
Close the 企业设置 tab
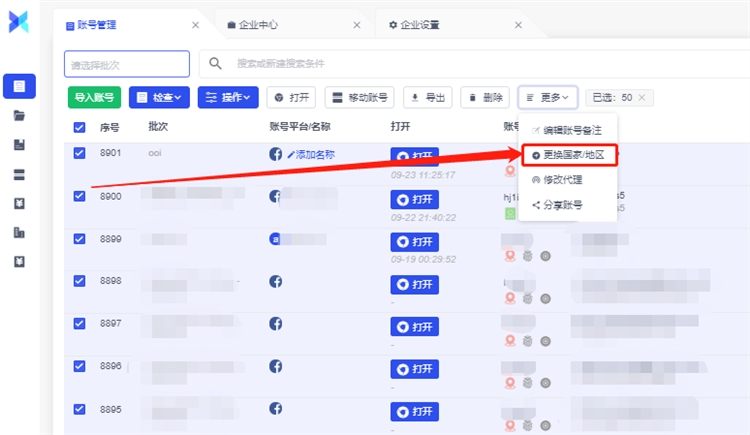click(x=518, y=25)
